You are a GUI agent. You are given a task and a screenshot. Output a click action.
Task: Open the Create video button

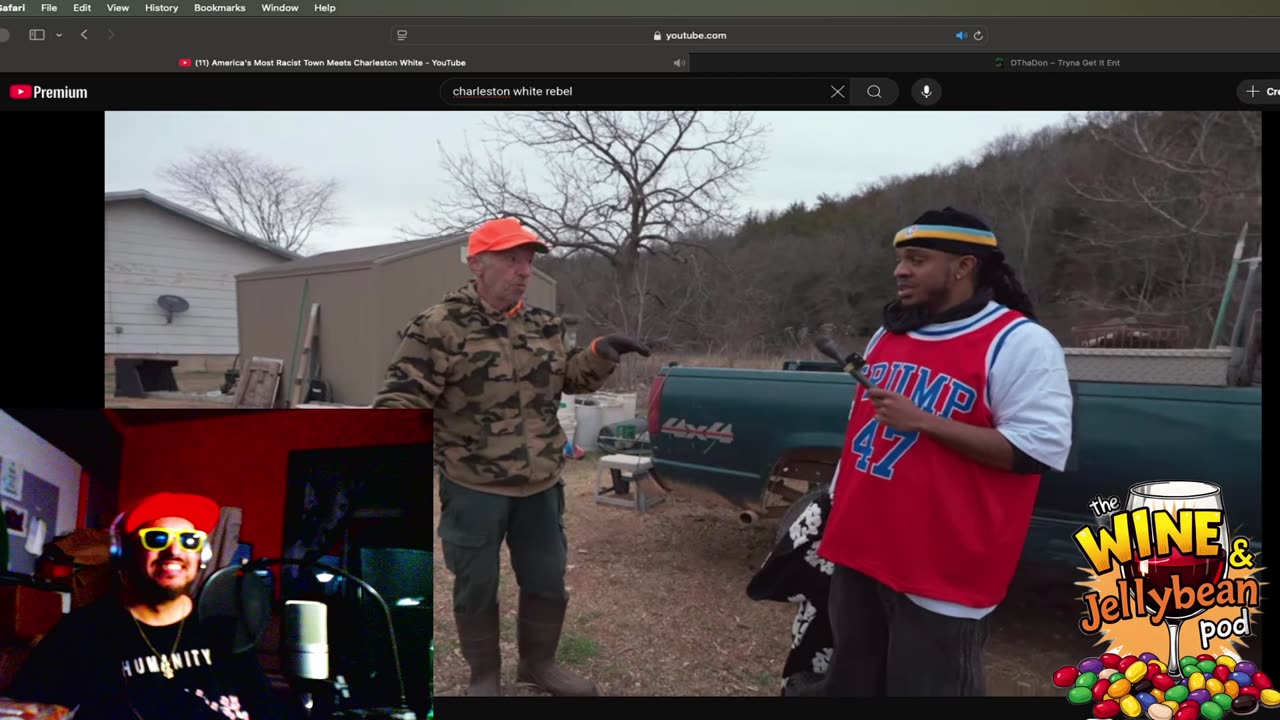coord(1260,91)
